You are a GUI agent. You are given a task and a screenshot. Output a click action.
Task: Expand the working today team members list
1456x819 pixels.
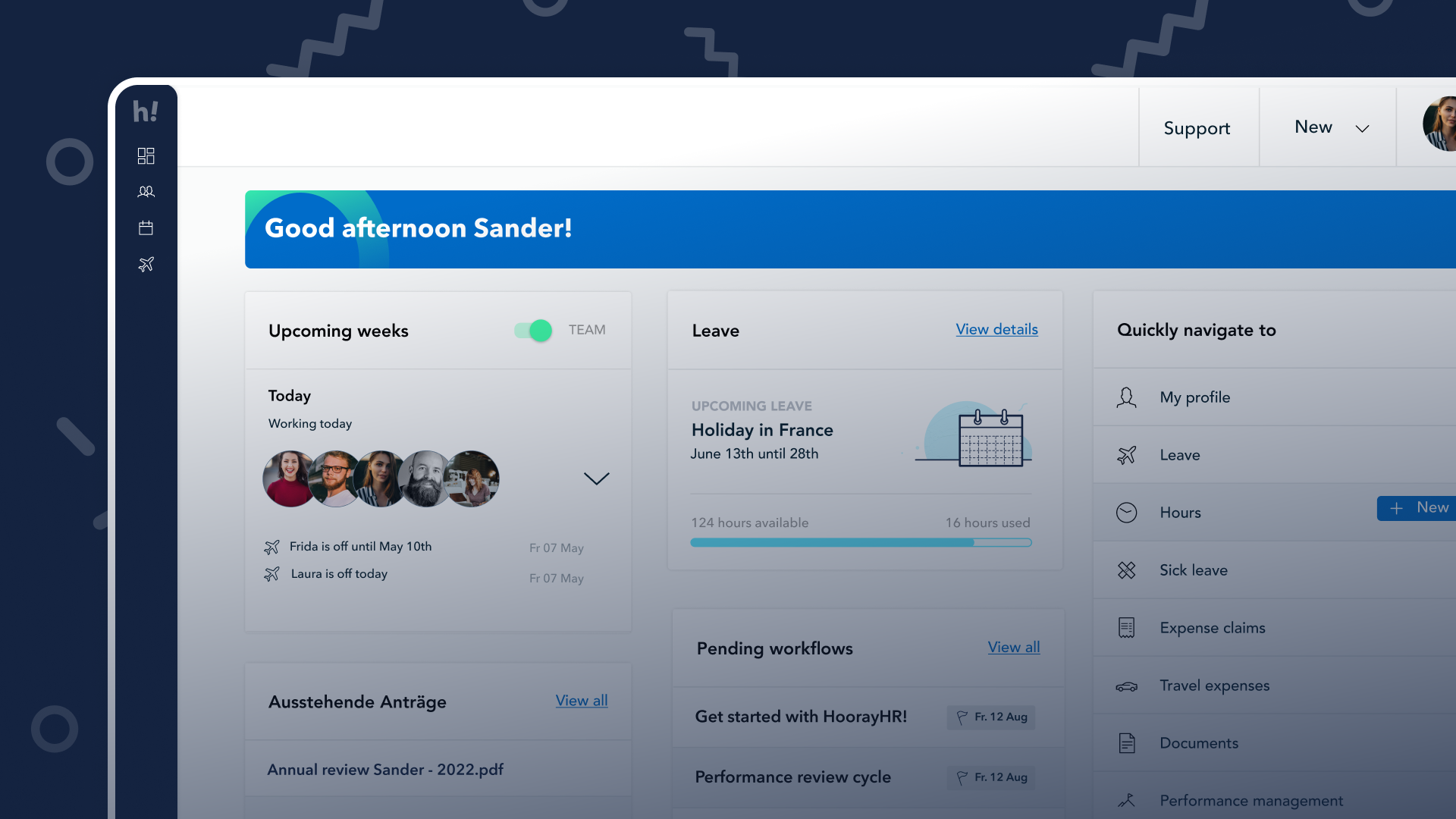[x=597, y=478]
